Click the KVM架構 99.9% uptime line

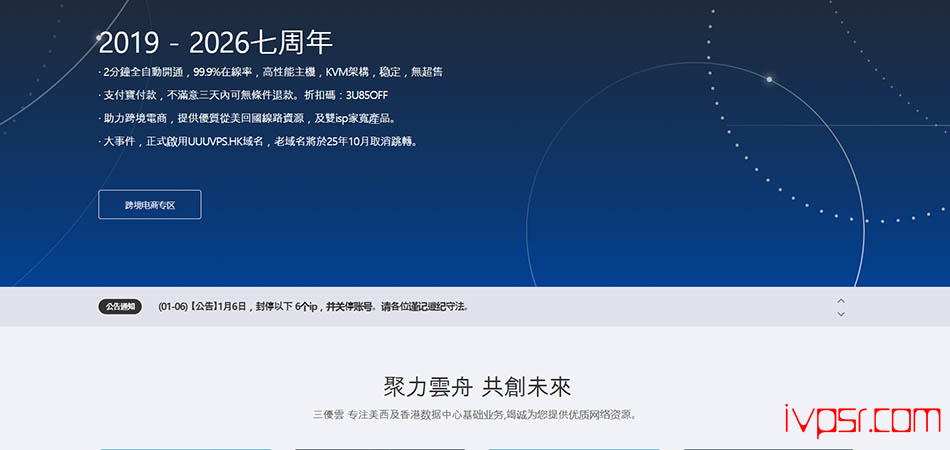point(272,72)
